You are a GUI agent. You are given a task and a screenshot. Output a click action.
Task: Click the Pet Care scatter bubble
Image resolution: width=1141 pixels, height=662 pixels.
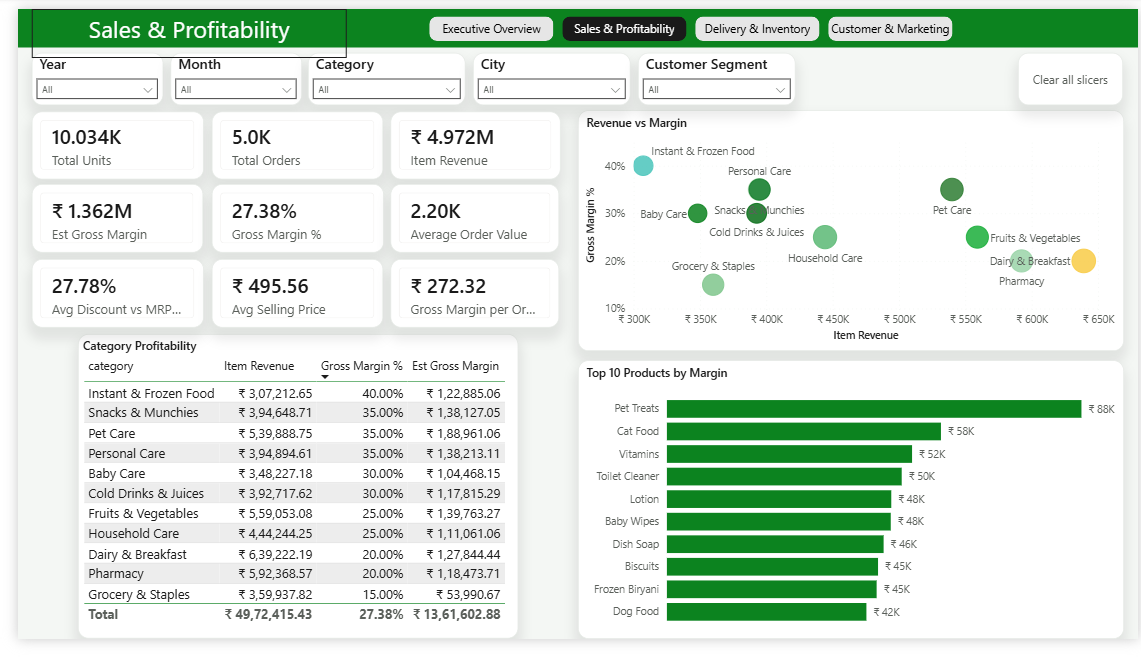pos(952,189)
